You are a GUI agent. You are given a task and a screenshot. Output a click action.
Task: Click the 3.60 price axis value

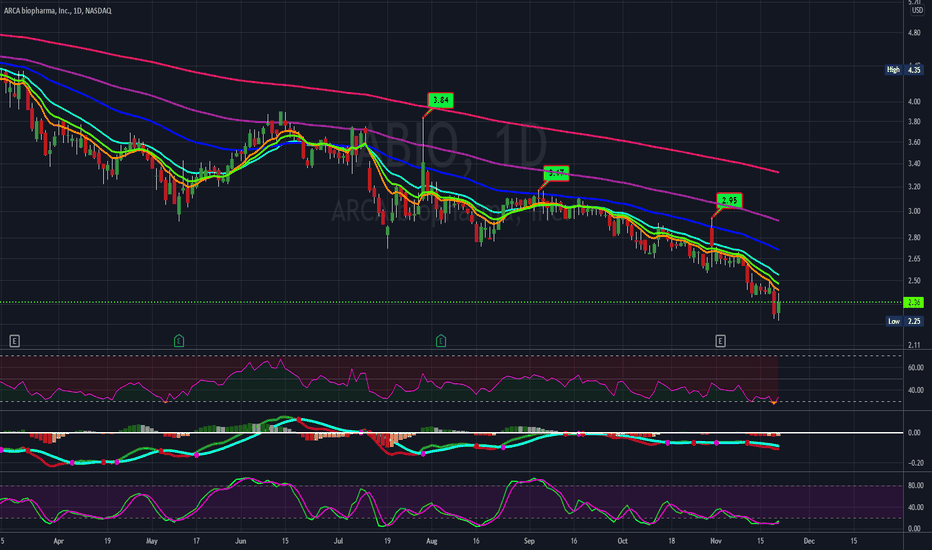(914, 142)
